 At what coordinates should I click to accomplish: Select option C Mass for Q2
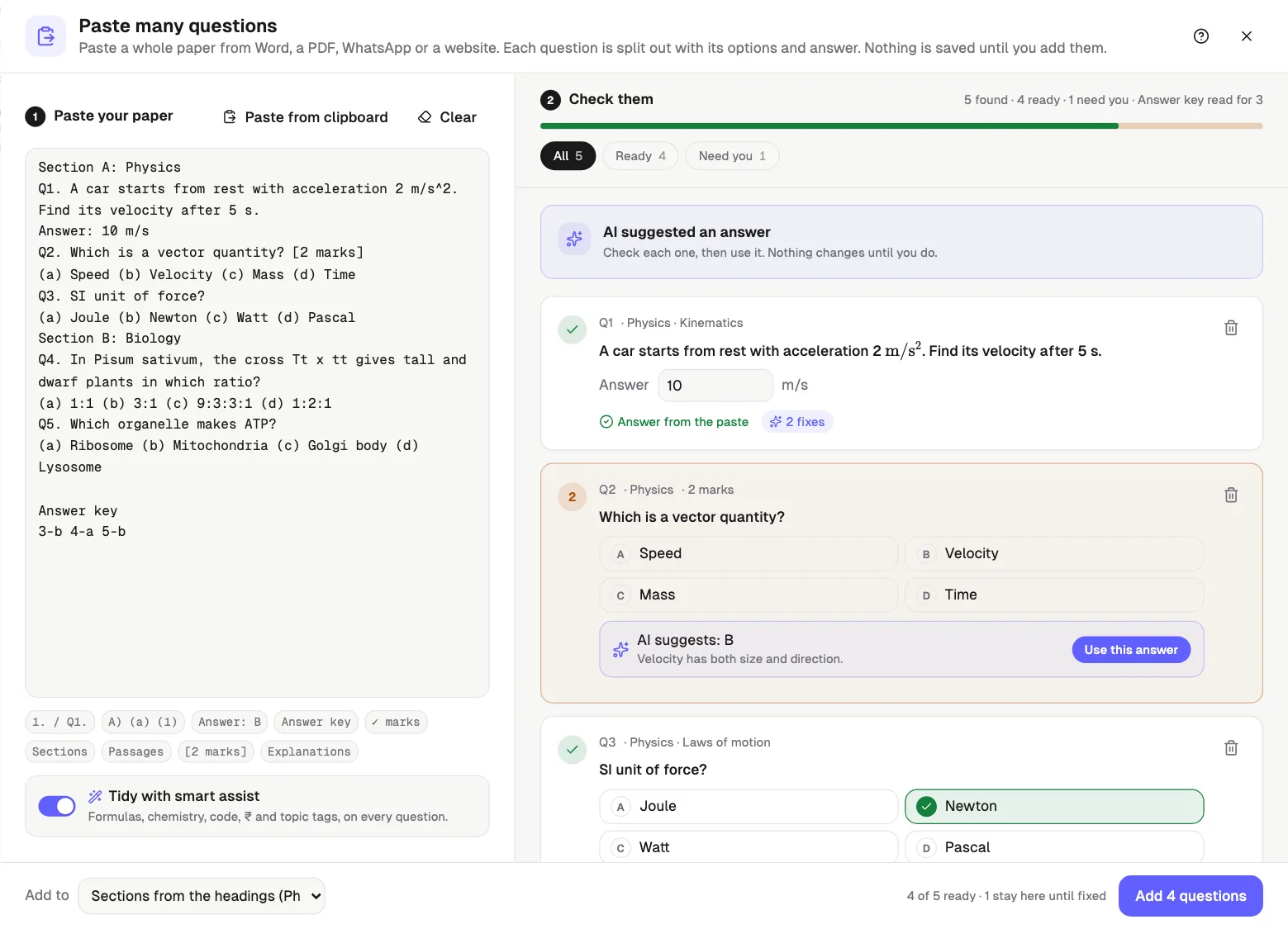tap(749, 595)
